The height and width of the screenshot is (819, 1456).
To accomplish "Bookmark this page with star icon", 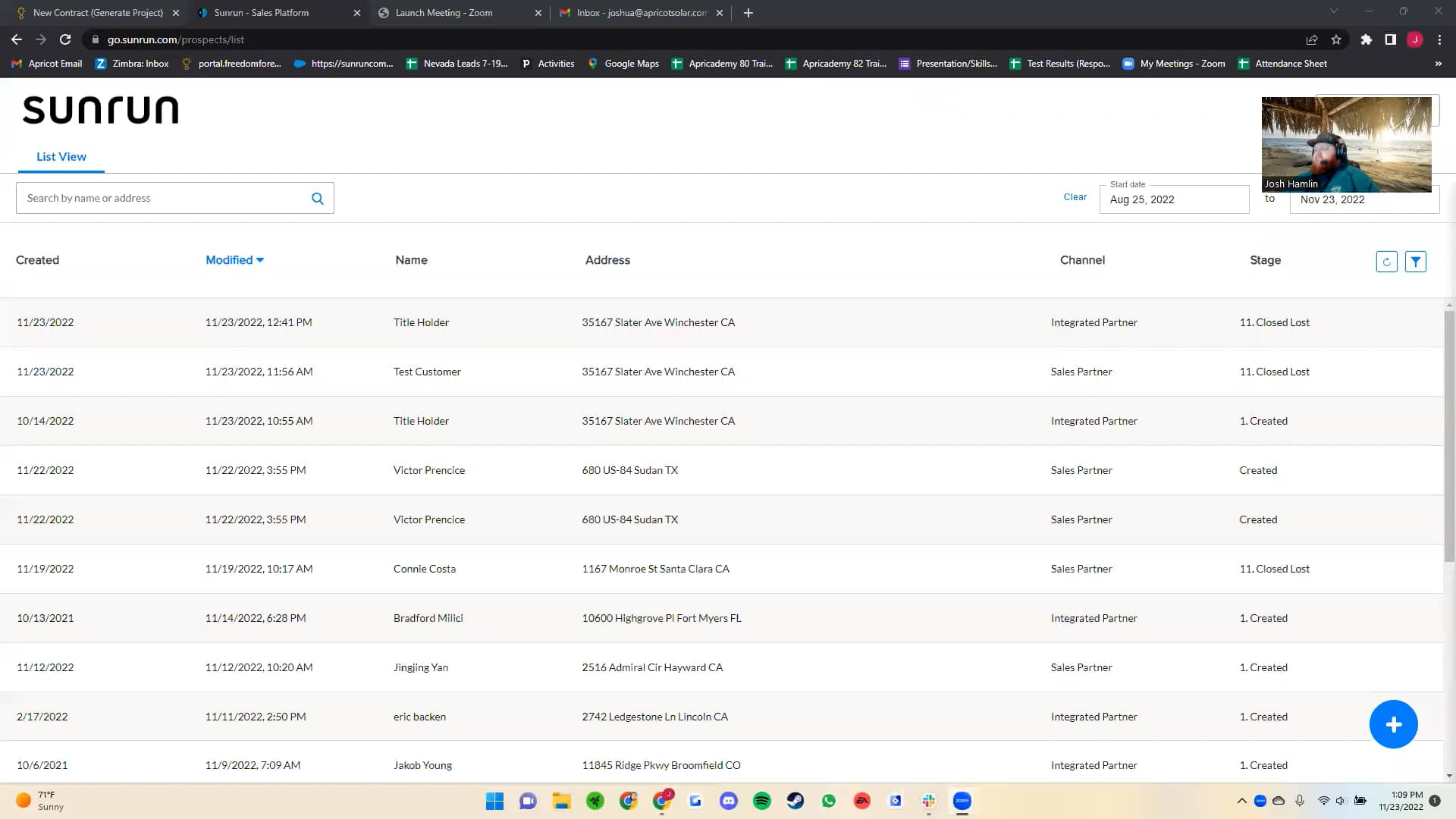I will pos(1336,39).
